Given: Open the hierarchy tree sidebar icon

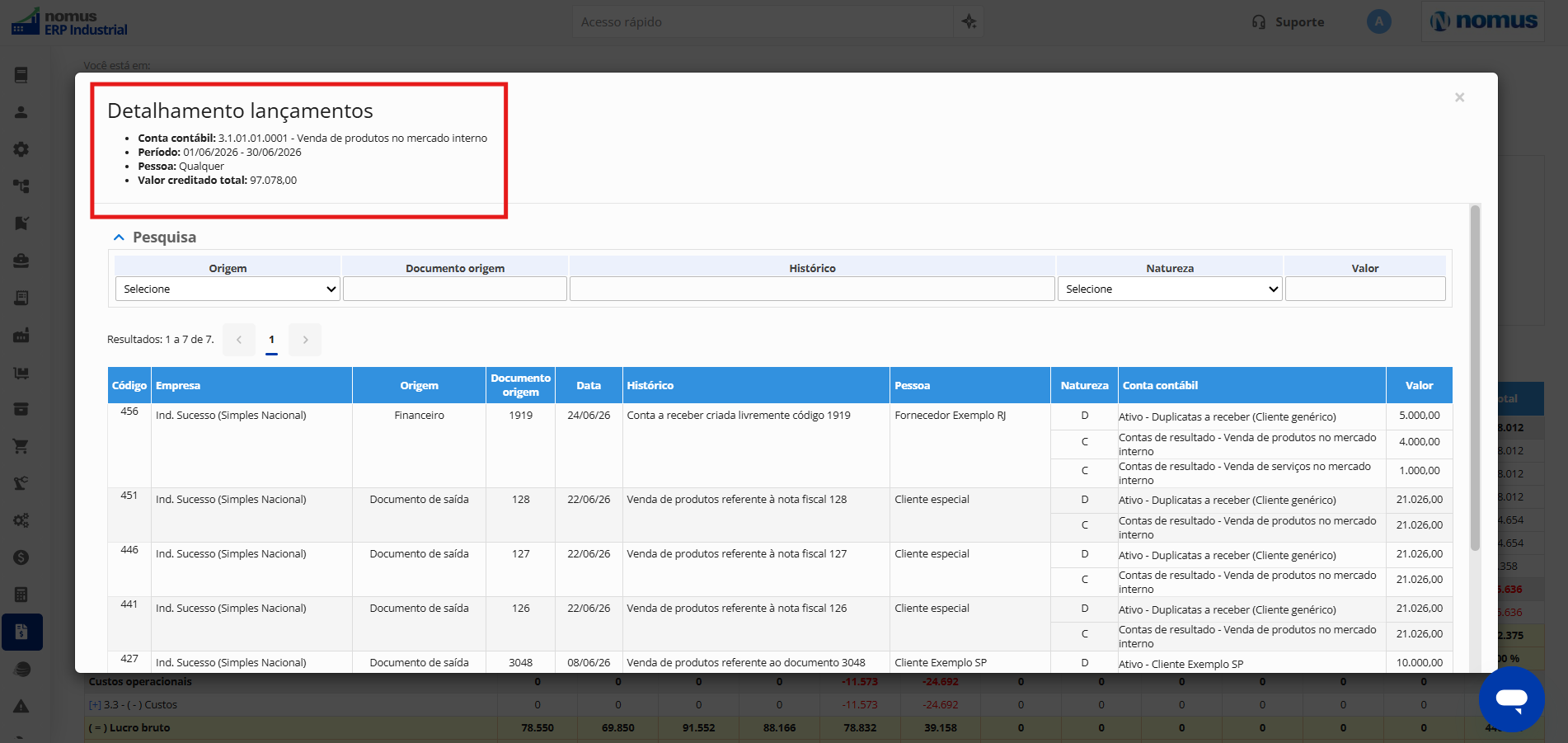Looking at the screenshot, I should 21,186.
